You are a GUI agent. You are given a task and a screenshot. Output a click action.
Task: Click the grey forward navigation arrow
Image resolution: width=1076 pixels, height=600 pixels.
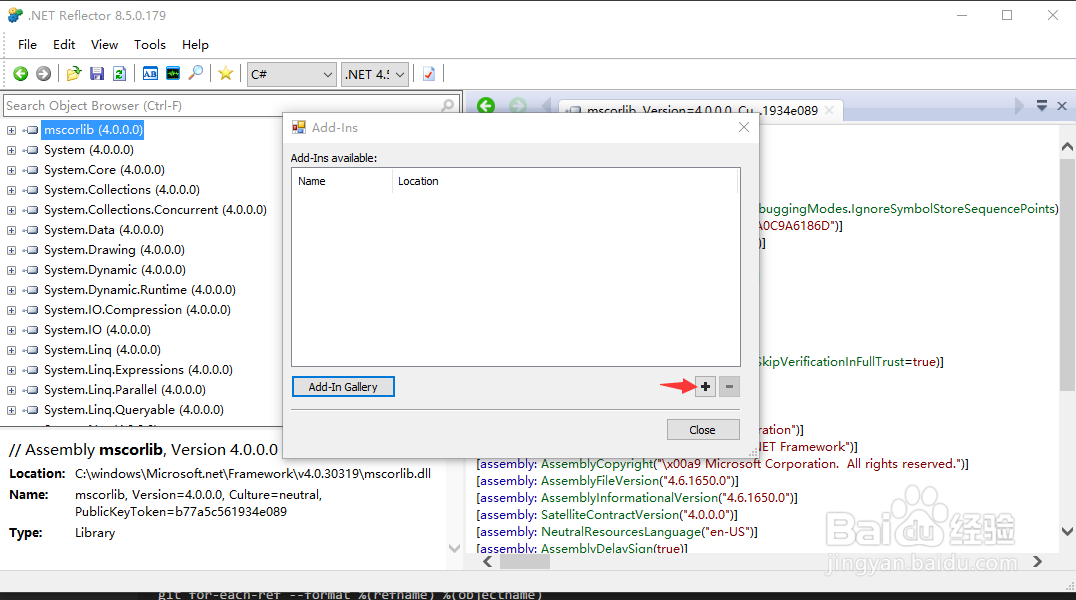(x=43, y=73)
